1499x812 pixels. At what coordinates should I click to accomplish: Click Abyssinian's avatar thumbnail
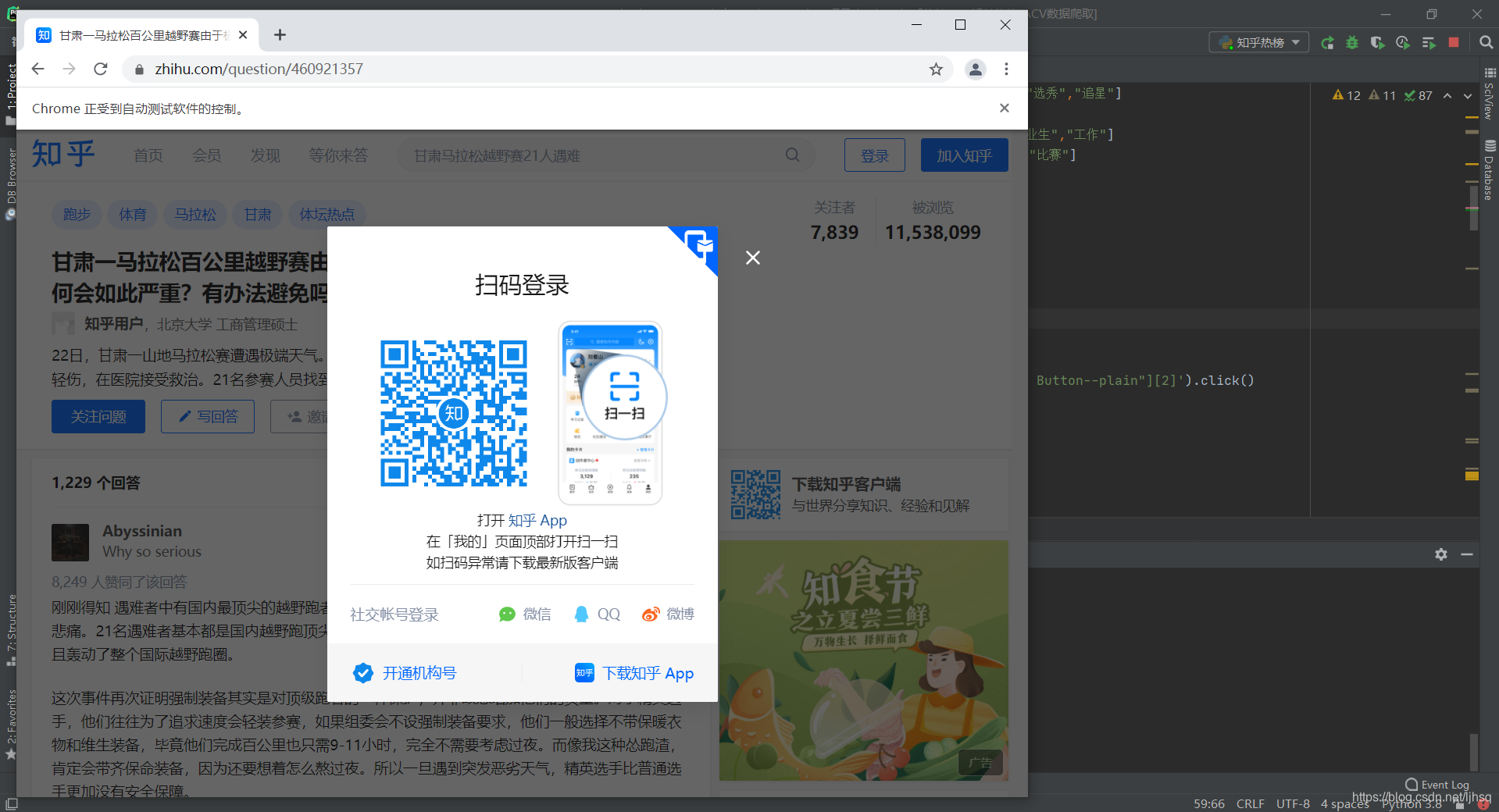tap(70, 542)
